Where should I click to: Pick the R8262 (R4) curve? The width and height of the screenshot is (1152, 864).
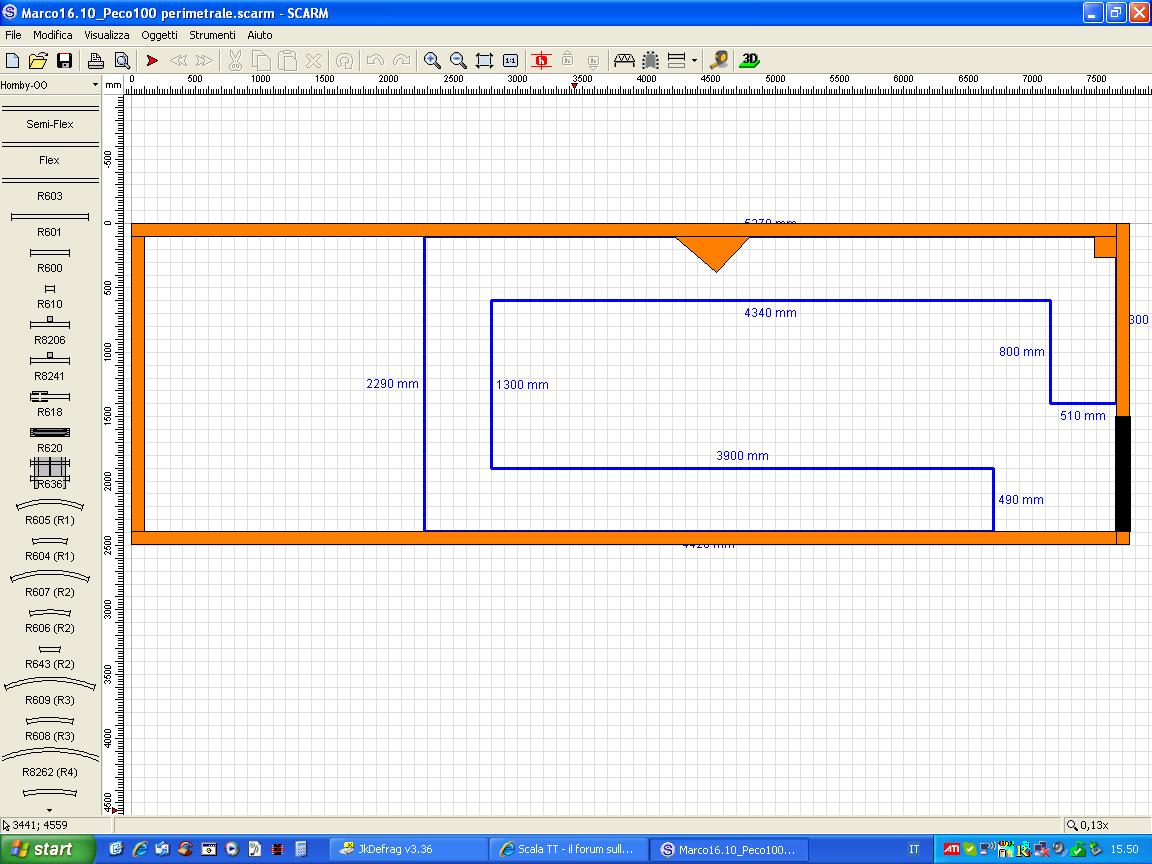(50, 763)
